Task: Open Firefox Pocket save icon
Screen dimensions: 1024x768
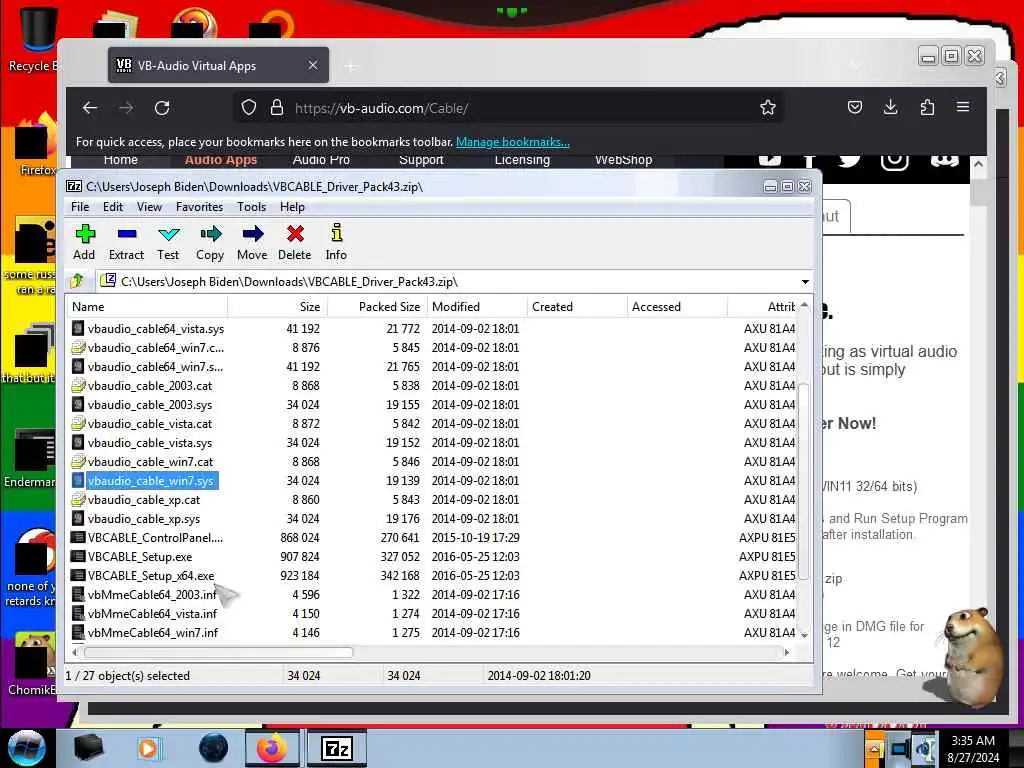Action: point(855,107)
